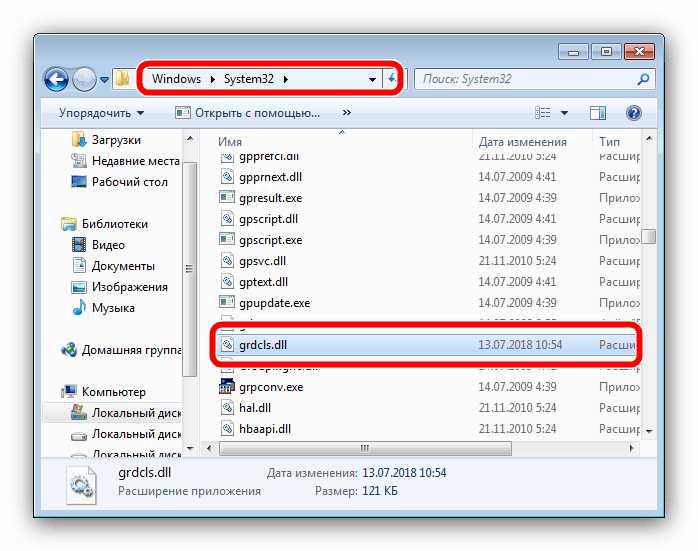Select file grpconv.exe
The width and height of the screenshot is (698, 551).
click(427, 387)
